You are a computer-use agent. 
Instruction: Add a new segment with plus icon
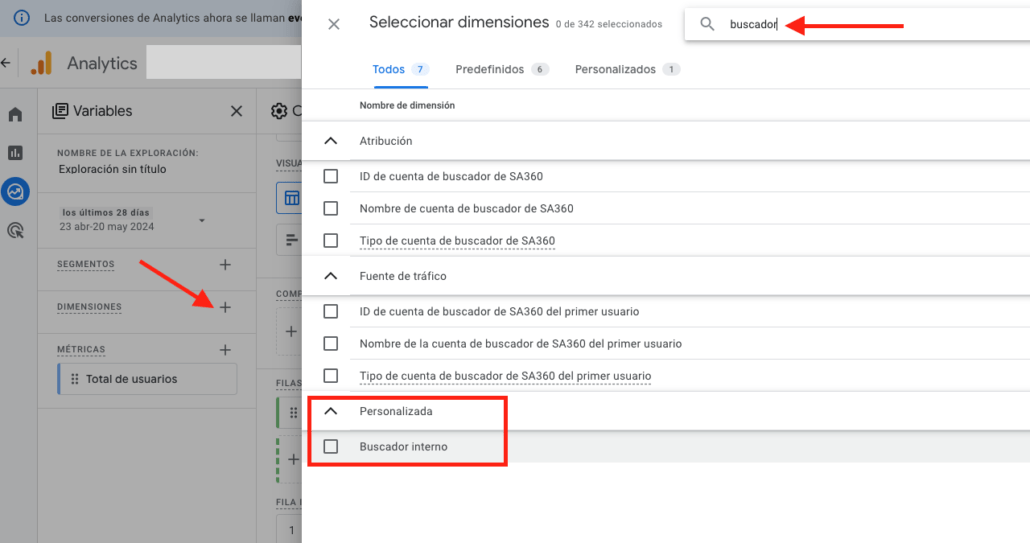(x=225, y=265)
